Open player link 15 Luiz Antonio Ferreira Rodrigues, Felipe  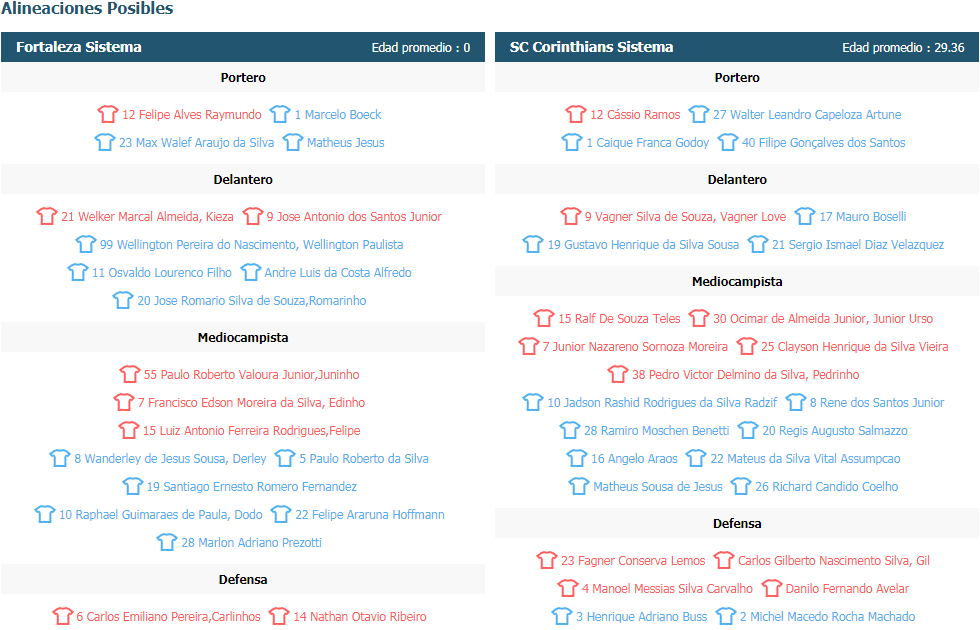(x=251, y=431)
